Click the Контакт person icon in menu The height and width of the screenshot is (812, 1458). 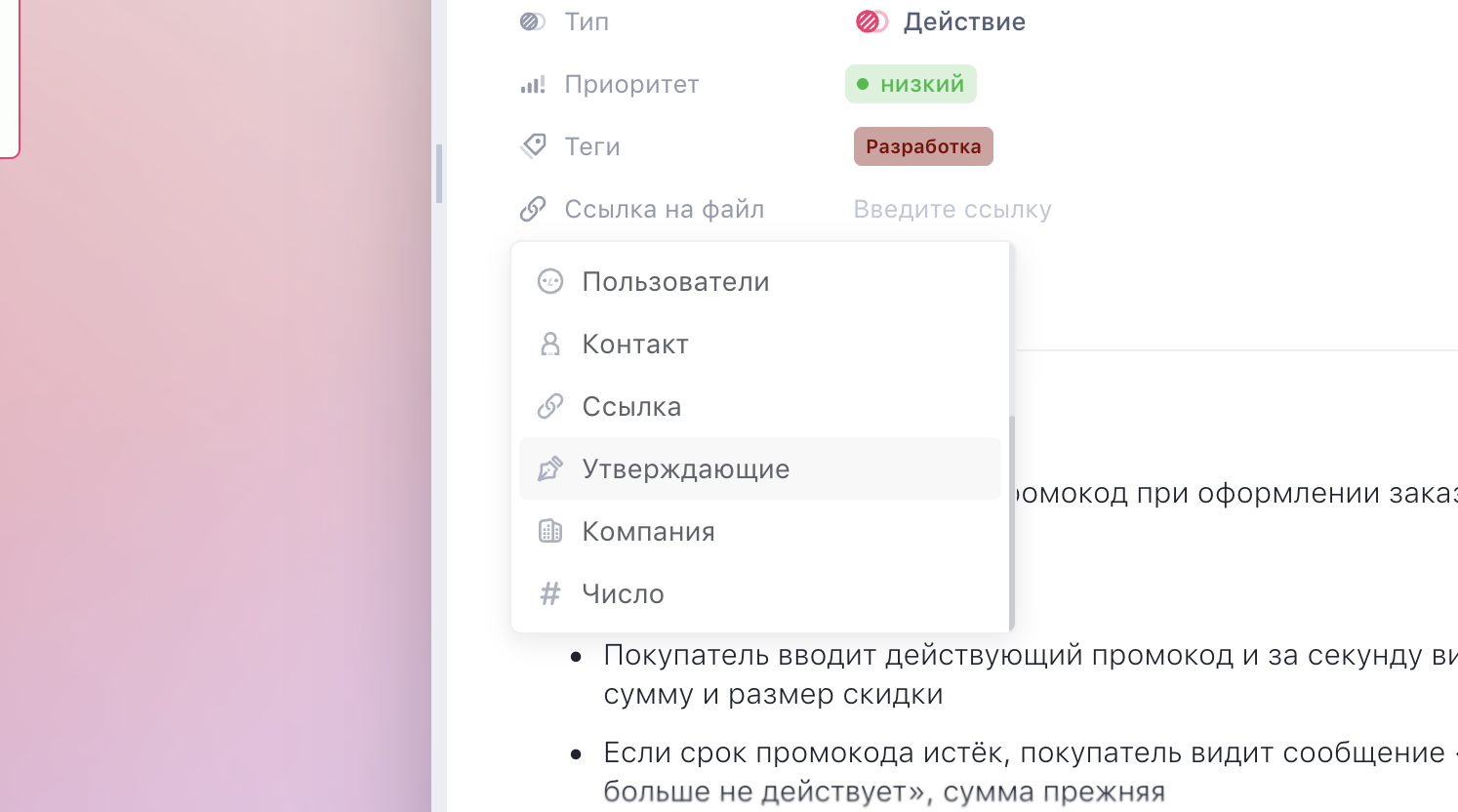coord(550,345)
